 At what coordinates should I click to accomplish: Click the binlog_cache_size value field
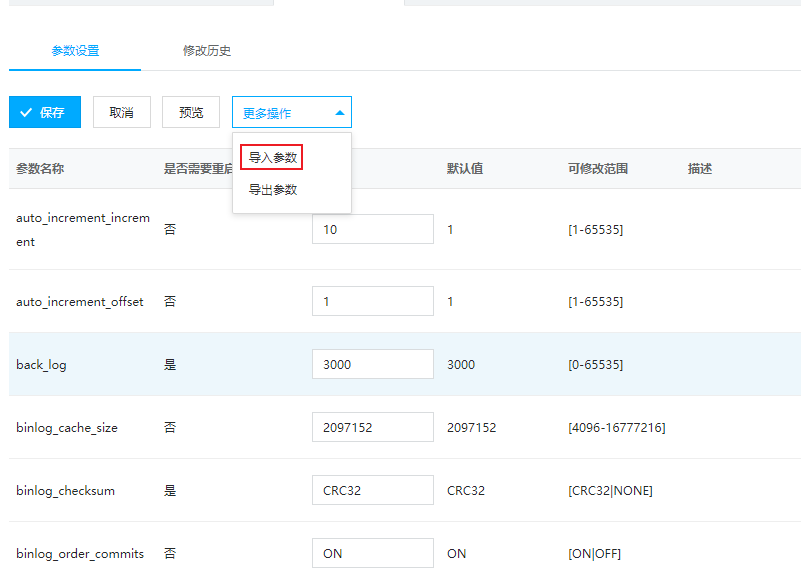click(372, 427)
